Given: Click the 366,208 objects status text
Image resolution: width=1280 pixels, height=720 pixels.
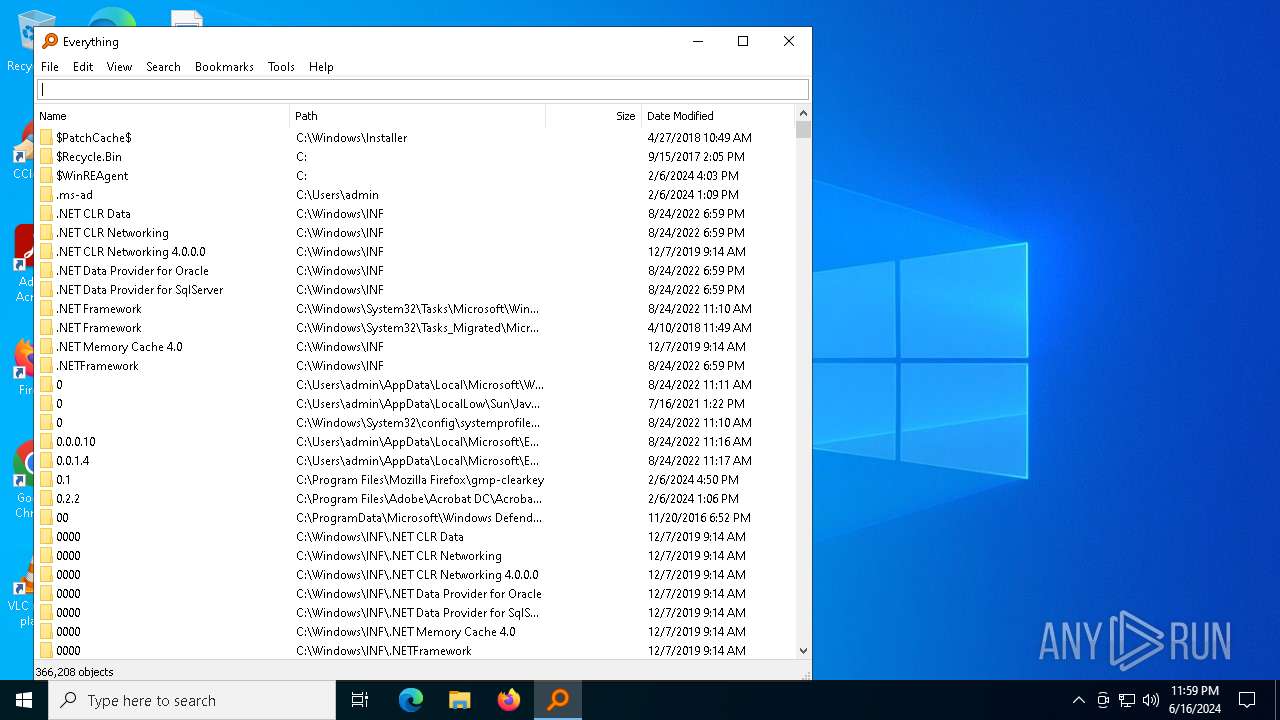Looking at the screenshot, I should tap(75, 672).
